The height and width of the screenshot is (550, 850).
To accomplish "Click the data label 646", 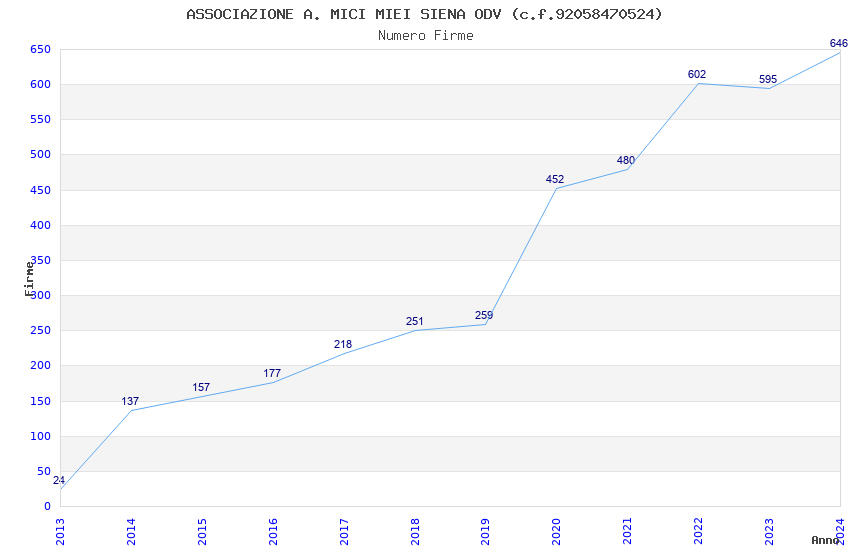I will [839, 43].
